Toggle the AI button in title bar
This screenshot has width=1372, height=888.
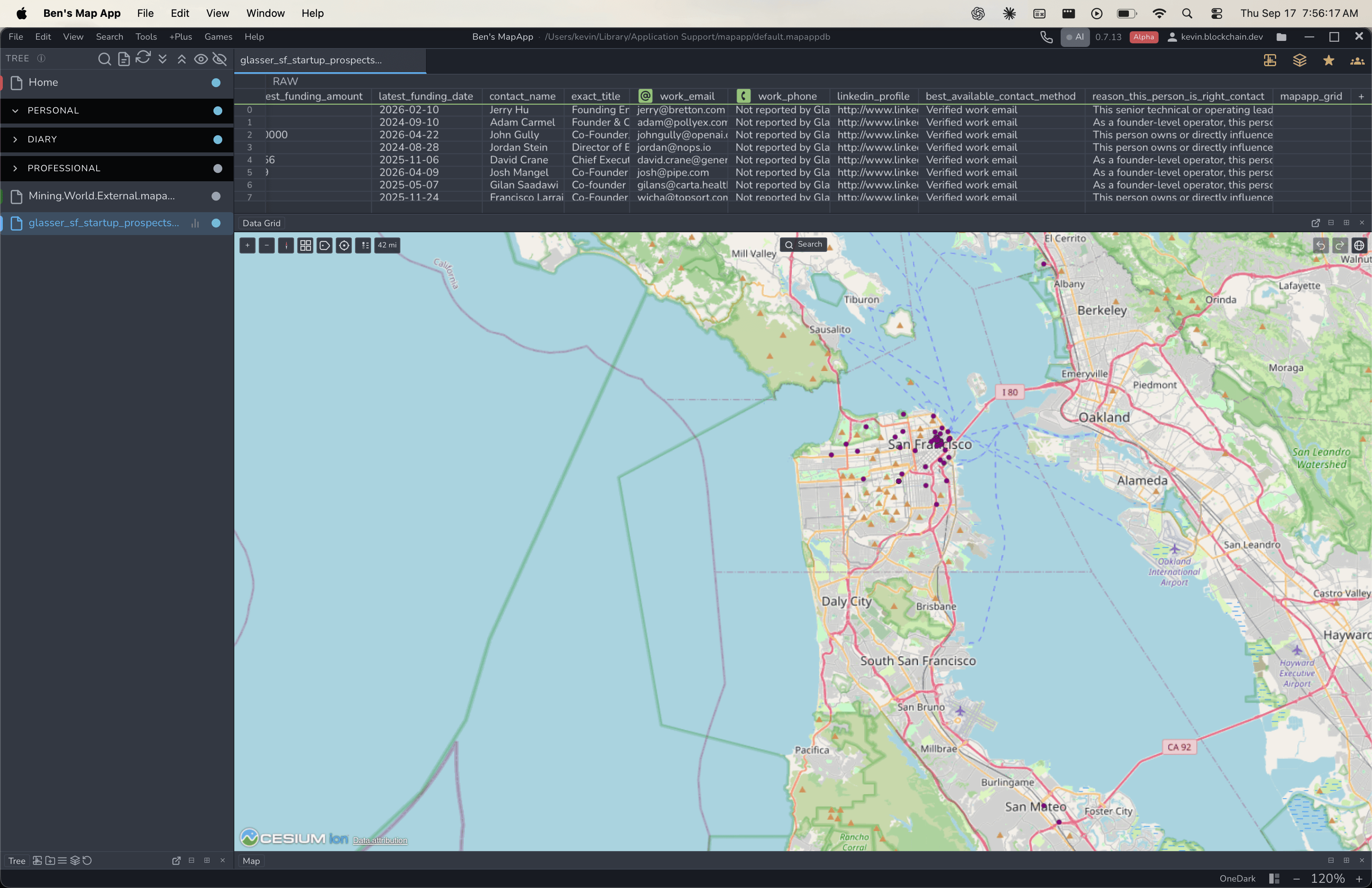click(x=1075, y=37)
